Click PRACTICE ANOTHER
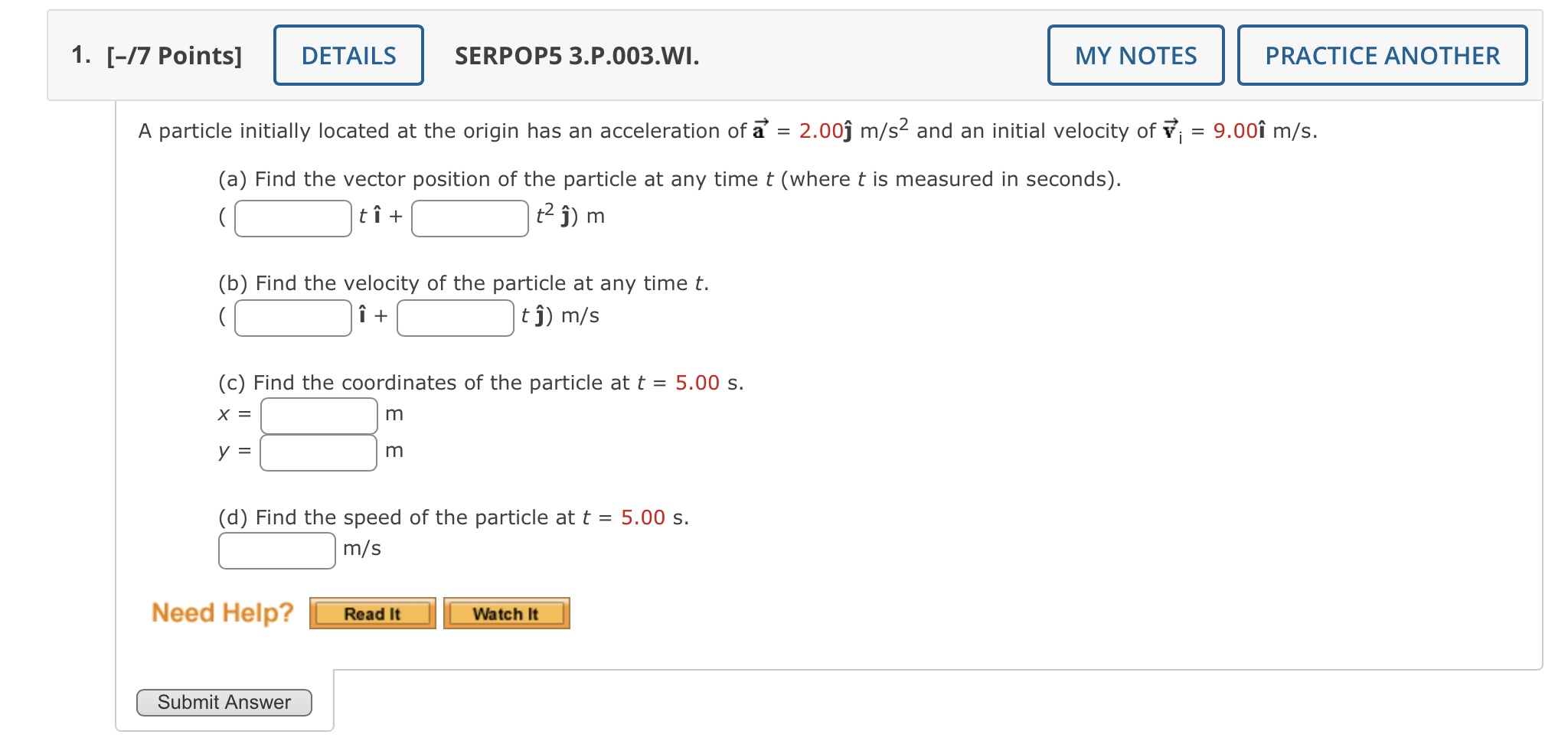The width and height of the screenshot is (1568, 741). (1382, 55)
